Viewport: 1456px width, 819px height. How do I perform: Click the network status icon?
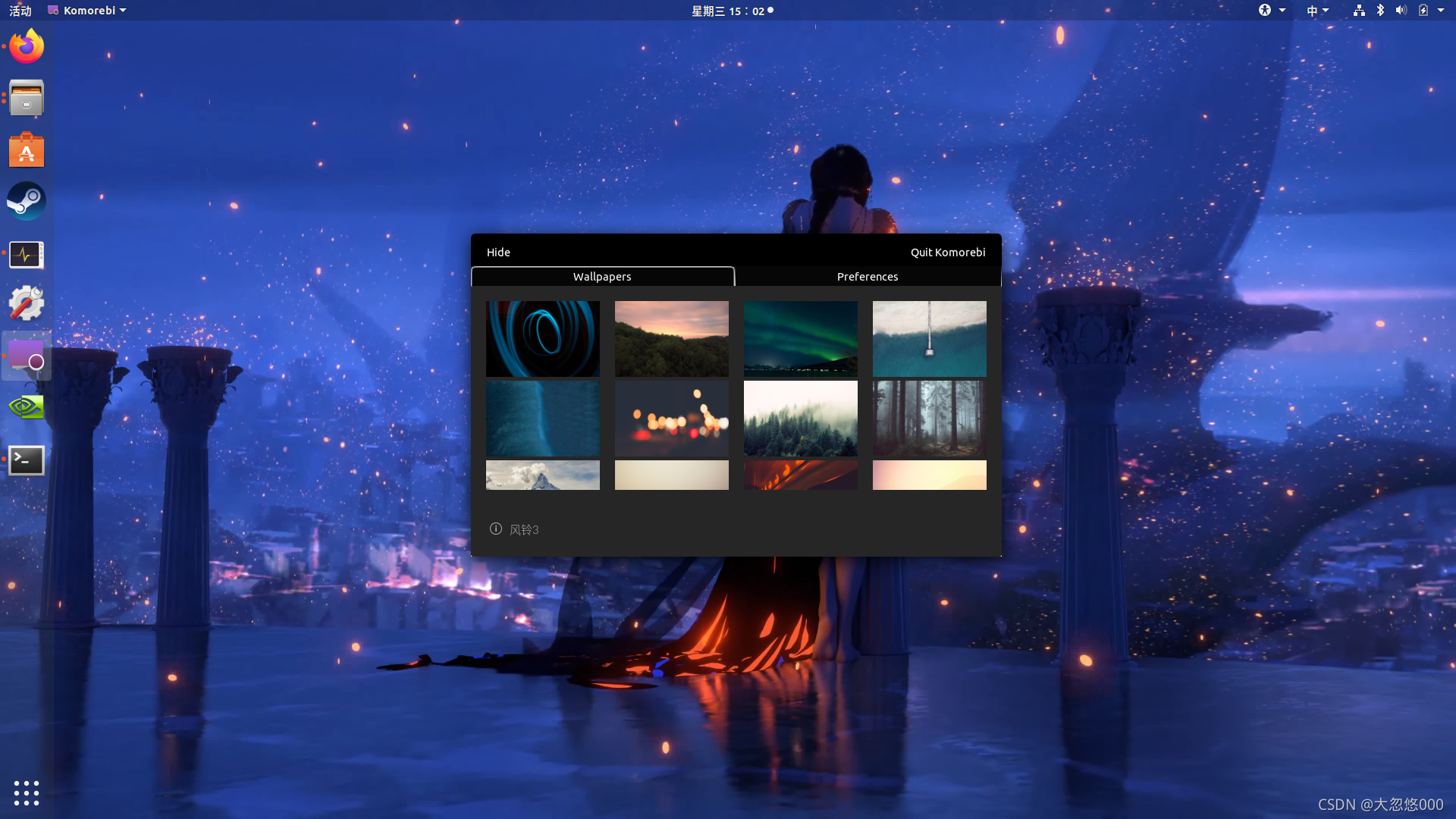[1359, 11]
